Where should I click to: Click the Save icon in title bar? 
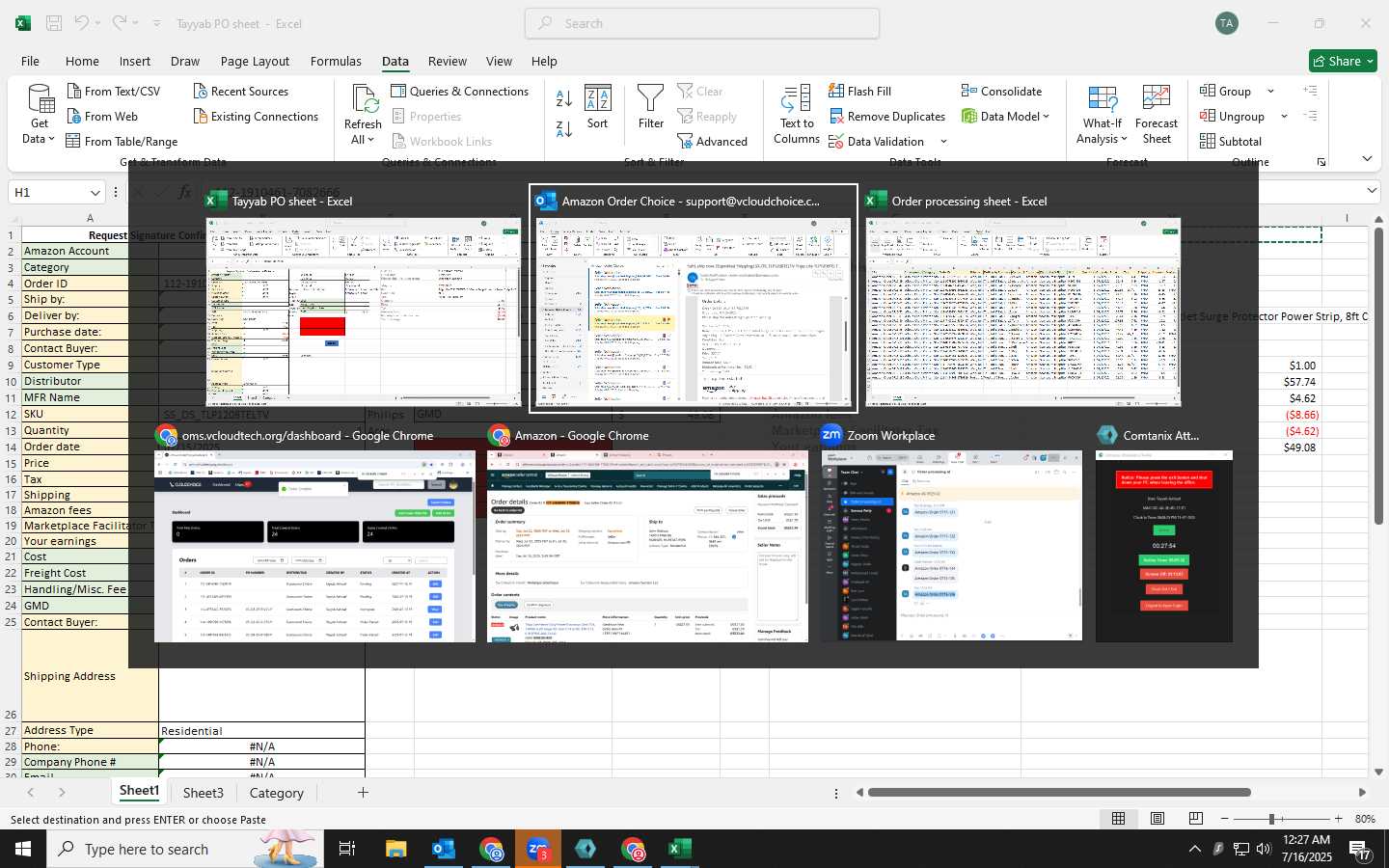coord(54,23)
